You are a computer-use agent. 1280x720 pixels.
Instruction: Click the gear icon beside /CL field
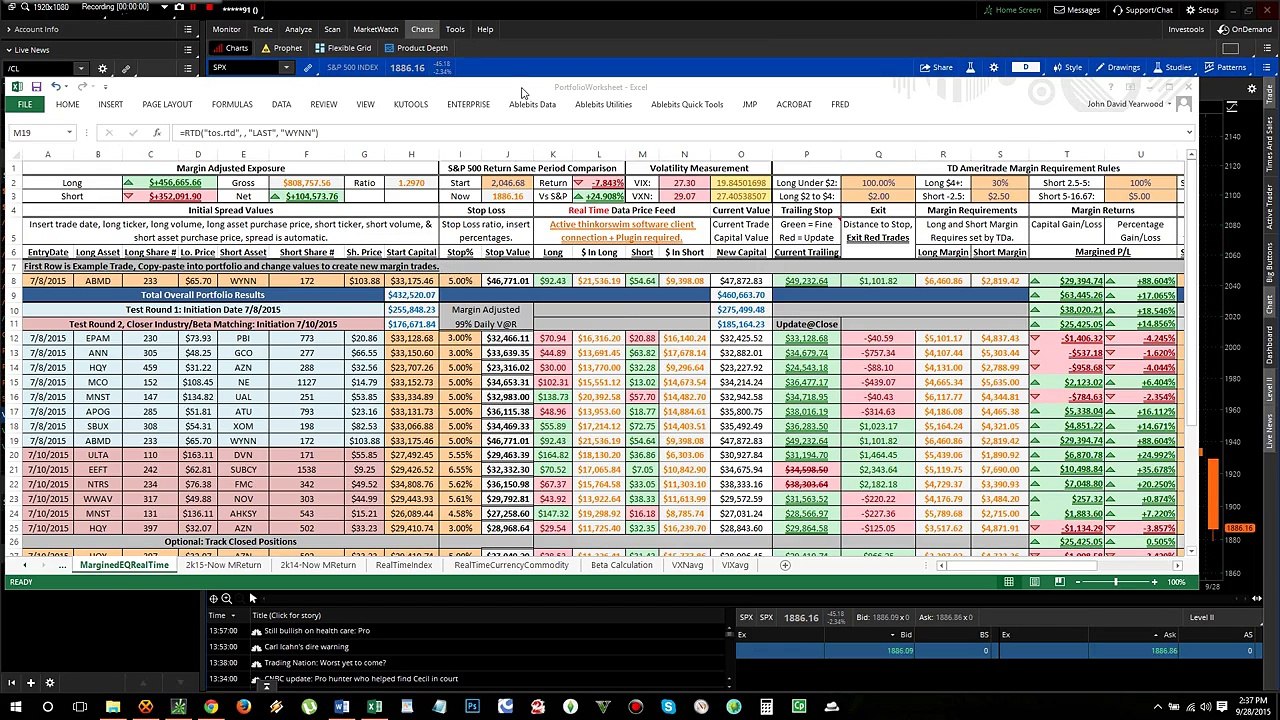point(102,69)
